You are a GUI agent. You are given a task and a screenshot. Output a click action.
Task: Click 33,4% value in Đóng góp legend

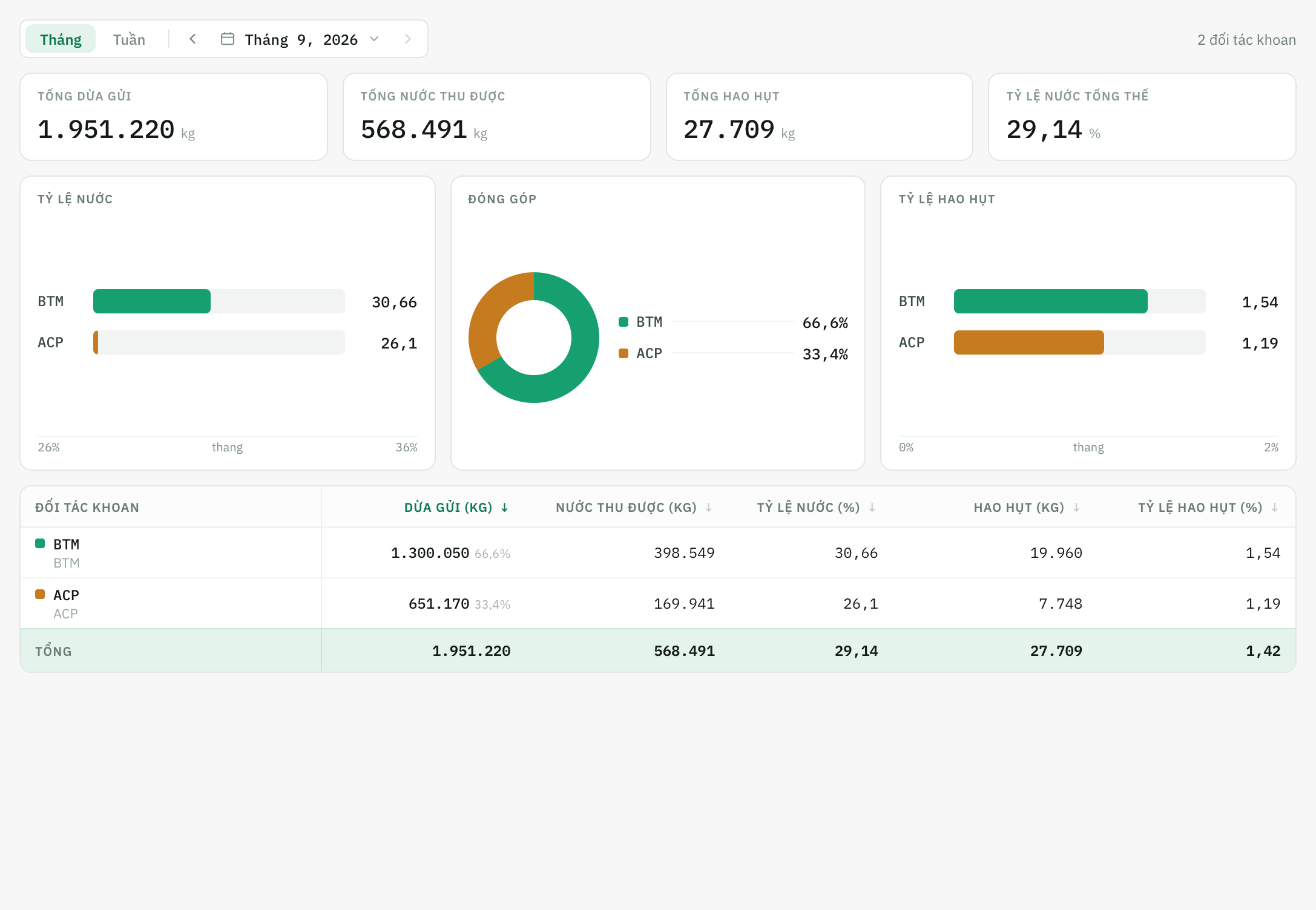click(x=825, y=355)
